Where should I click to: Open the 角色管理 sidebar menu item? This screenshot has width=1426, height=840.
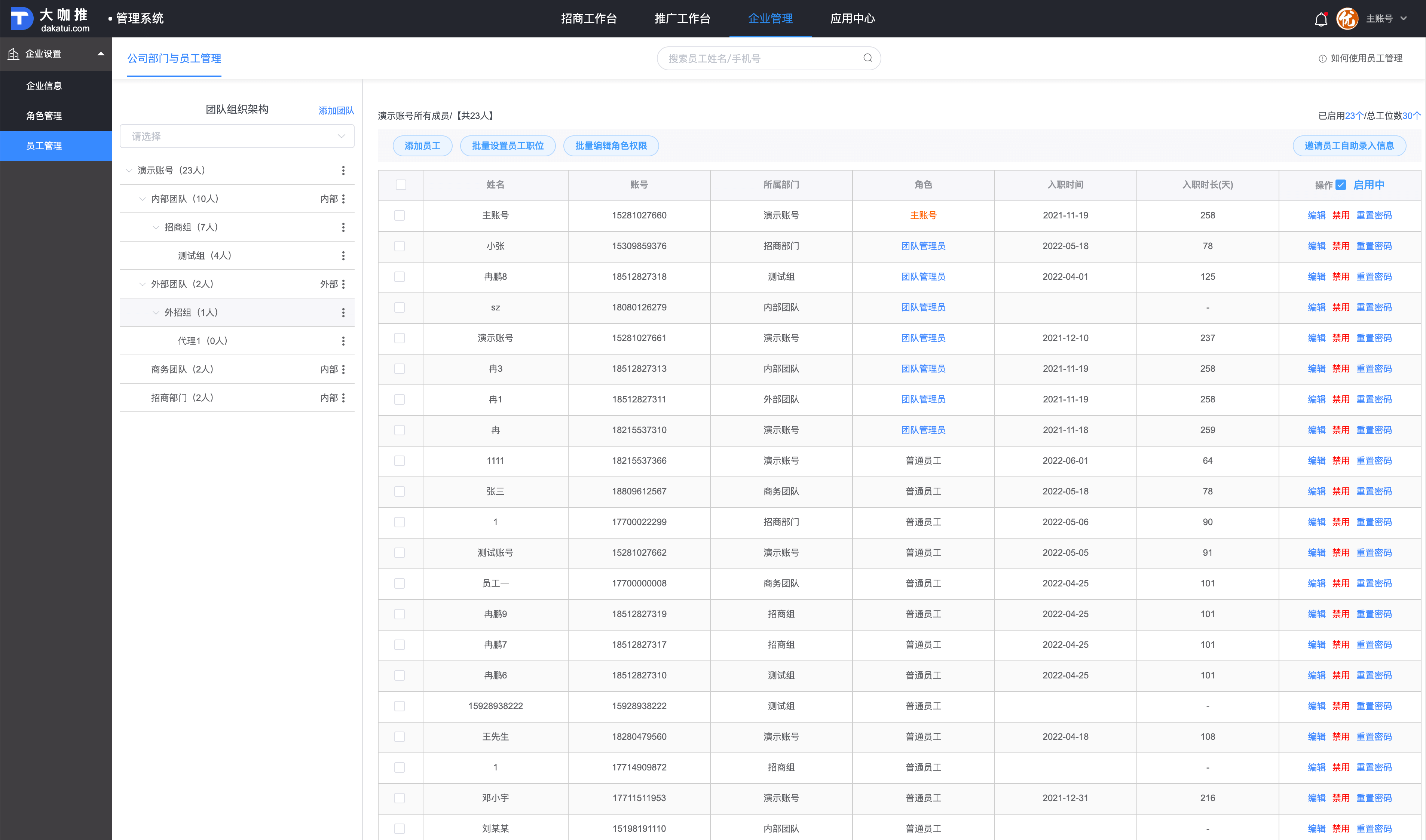[44, 116]
